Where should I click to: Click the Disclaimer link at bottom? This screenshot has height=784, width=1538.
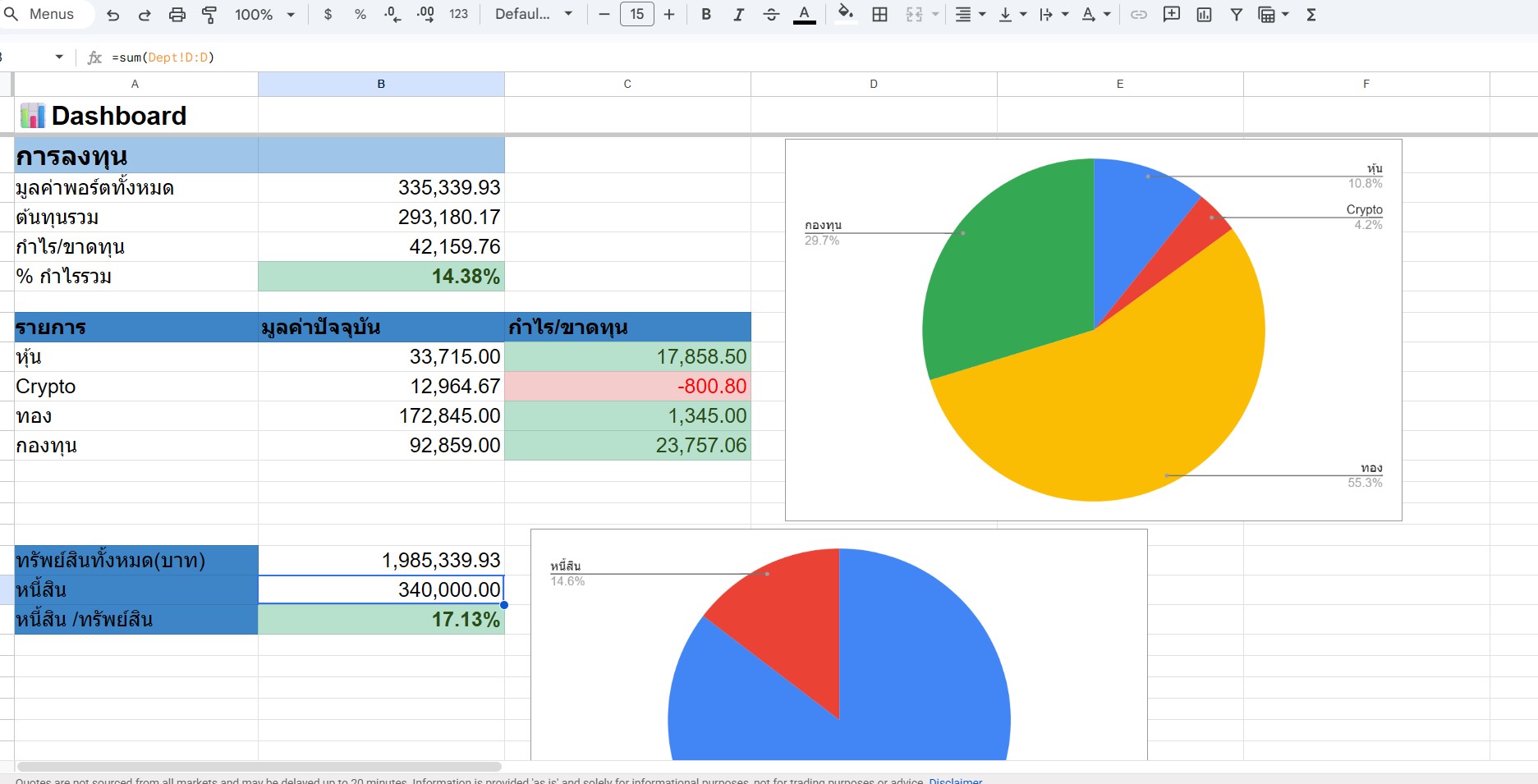pyautogui.click(x=955, y=780)
